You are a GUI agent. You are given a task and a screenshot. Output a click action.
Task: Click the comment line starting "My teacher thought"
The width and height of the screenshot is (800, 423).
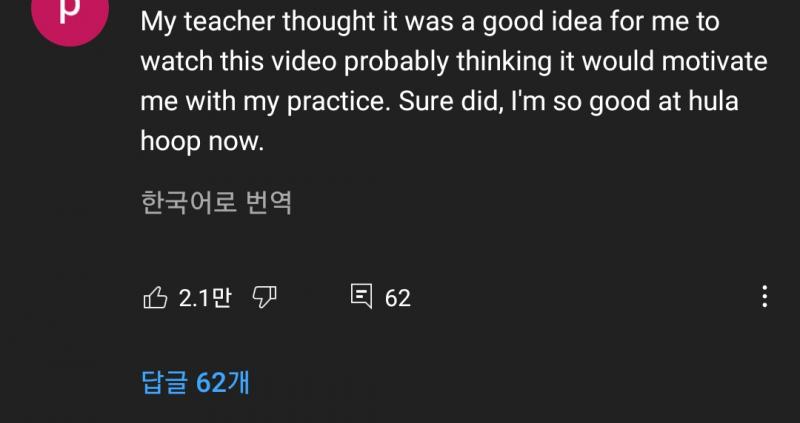430,22
